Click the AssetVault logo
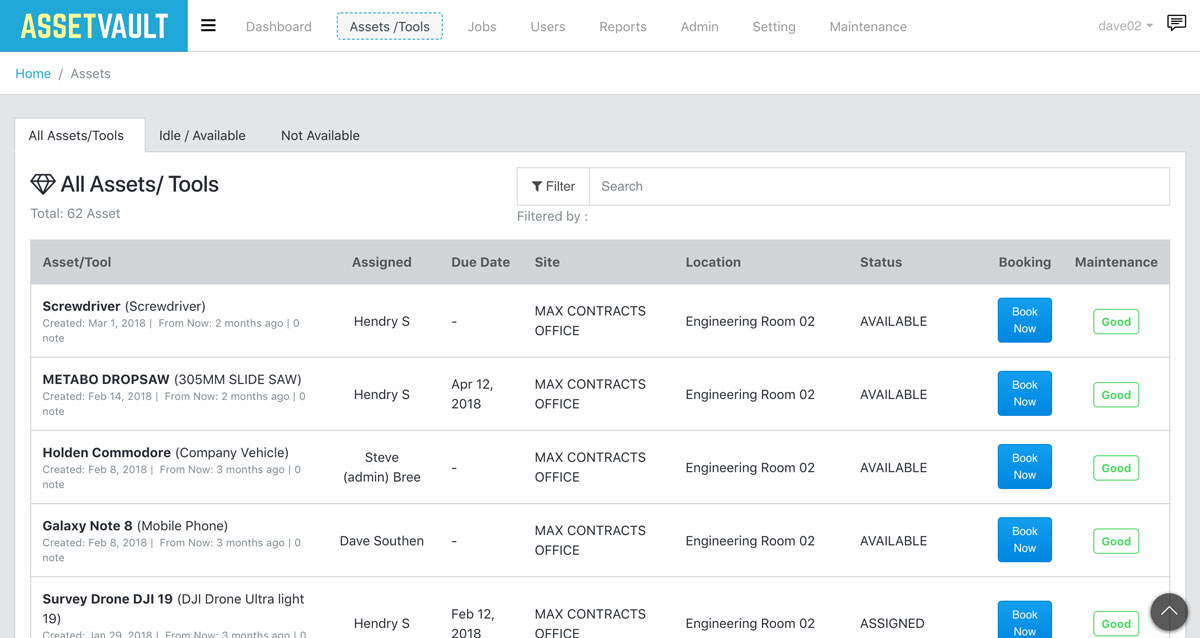Image resolution: width=1200 pixels, height=638 pixels. click(x=93, y=24)
